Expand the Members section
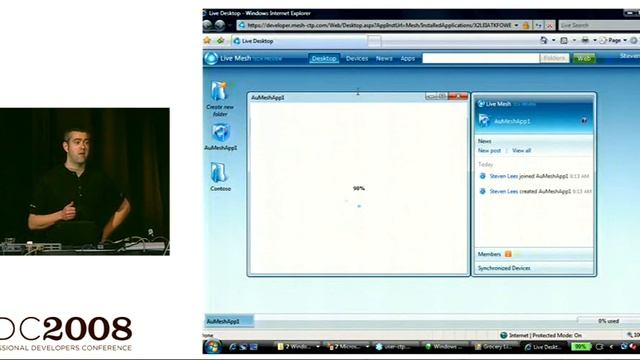640x360 pixels. pos(534,254)
